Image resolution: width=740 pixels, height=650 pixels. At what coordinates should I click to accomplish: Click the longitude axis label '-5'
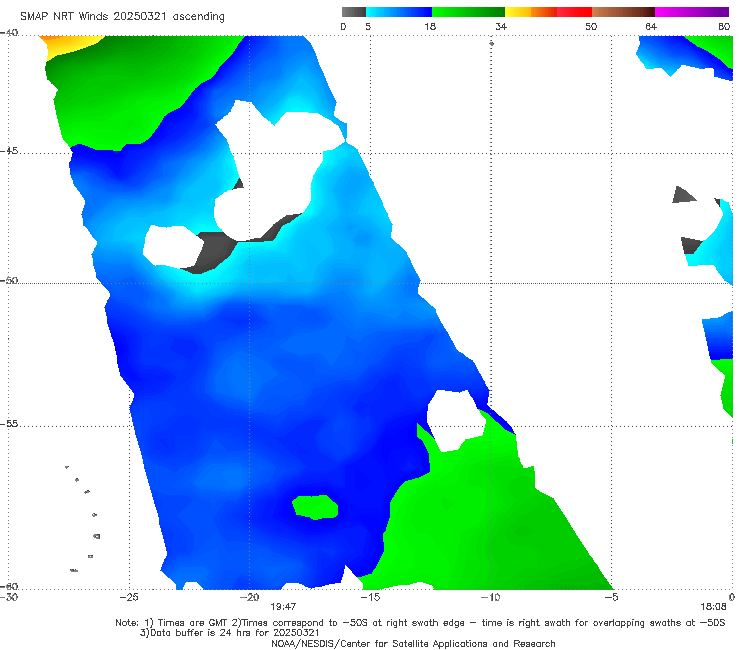click(x=611, y=597)
